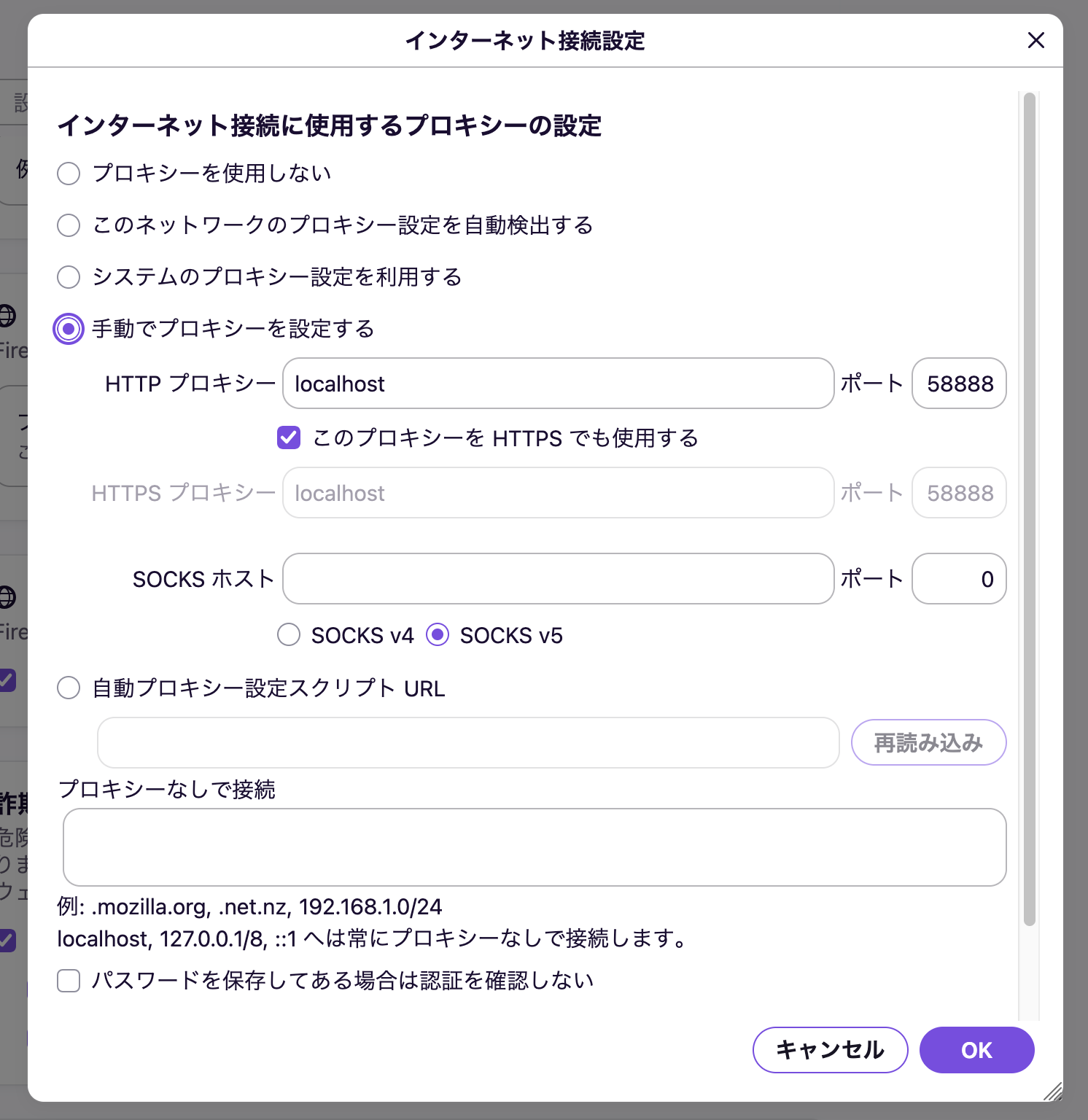1088x1120 pixels.
Task: Click the SOCKS port field showing 0
Action: 959,579
